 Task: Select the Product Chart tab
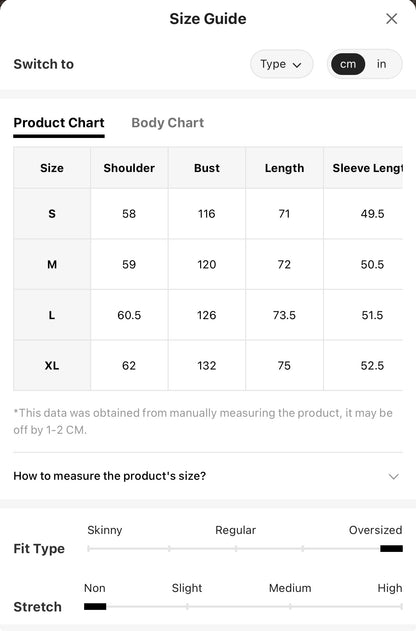59,122
